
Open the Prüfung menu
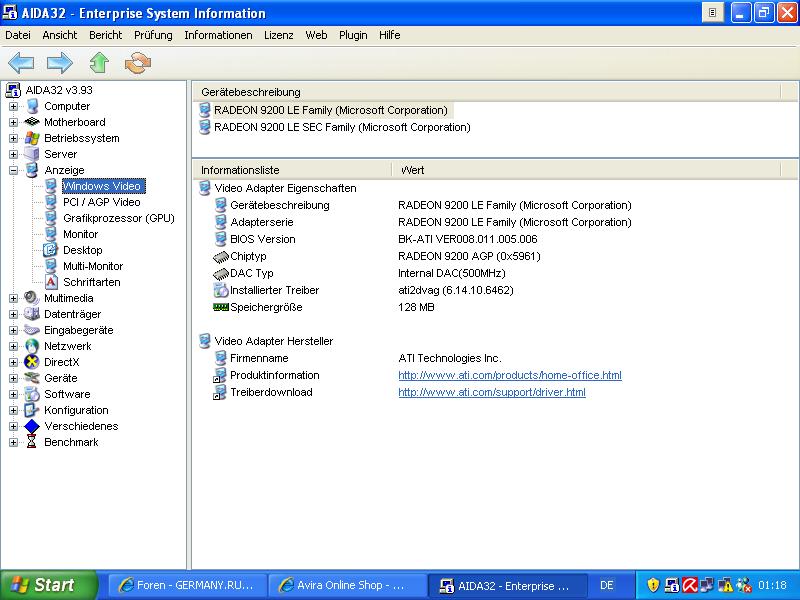click(x=153, y=35)
